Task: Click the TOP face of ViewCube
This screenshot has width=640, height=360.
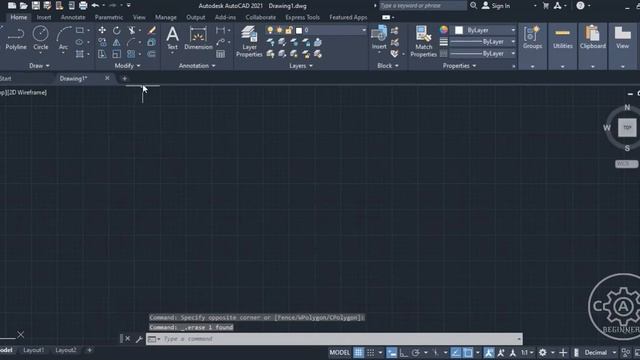Action: point(627,128)
